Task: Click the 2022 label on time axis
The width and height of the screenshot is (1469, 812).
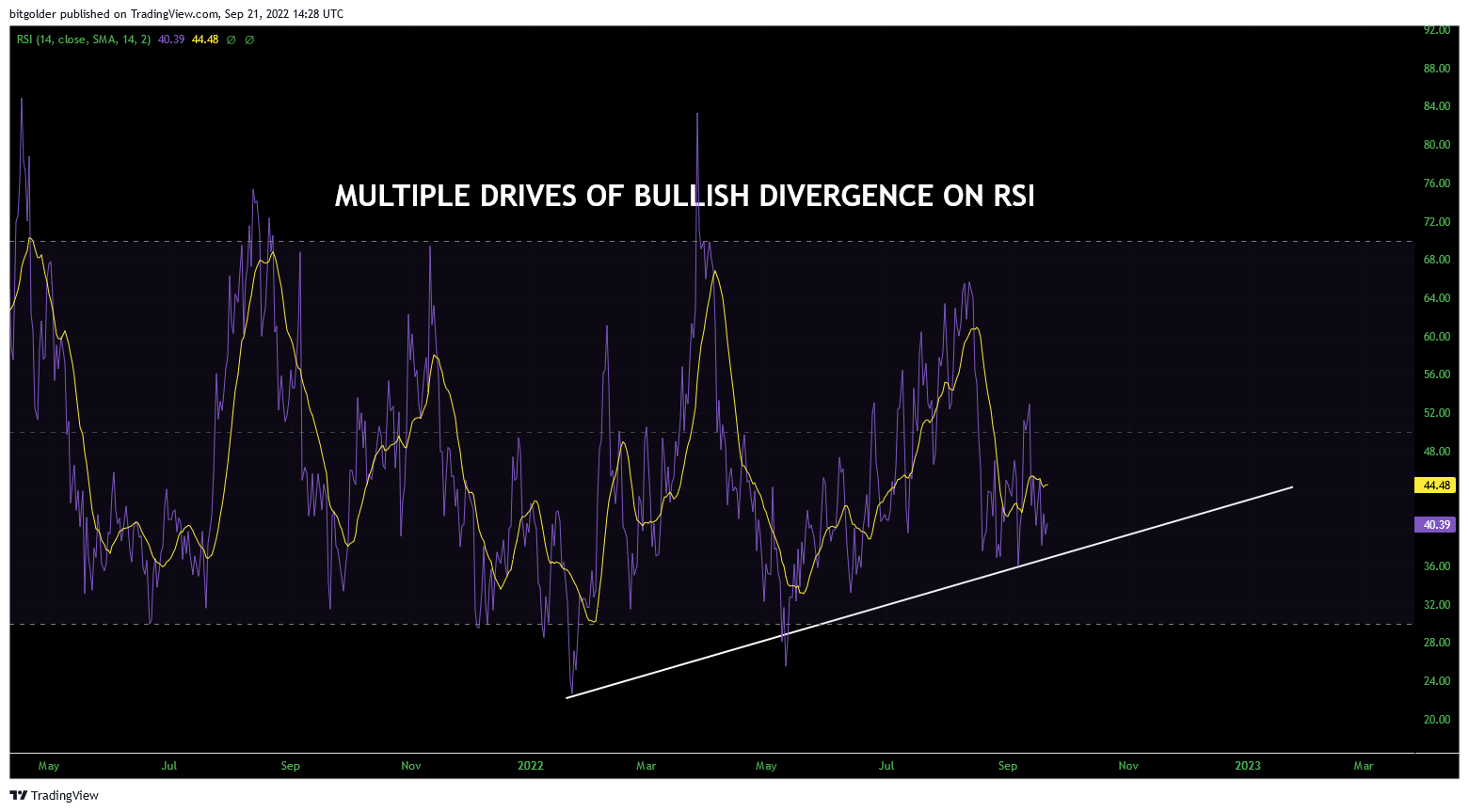Action: coord(531,766)
